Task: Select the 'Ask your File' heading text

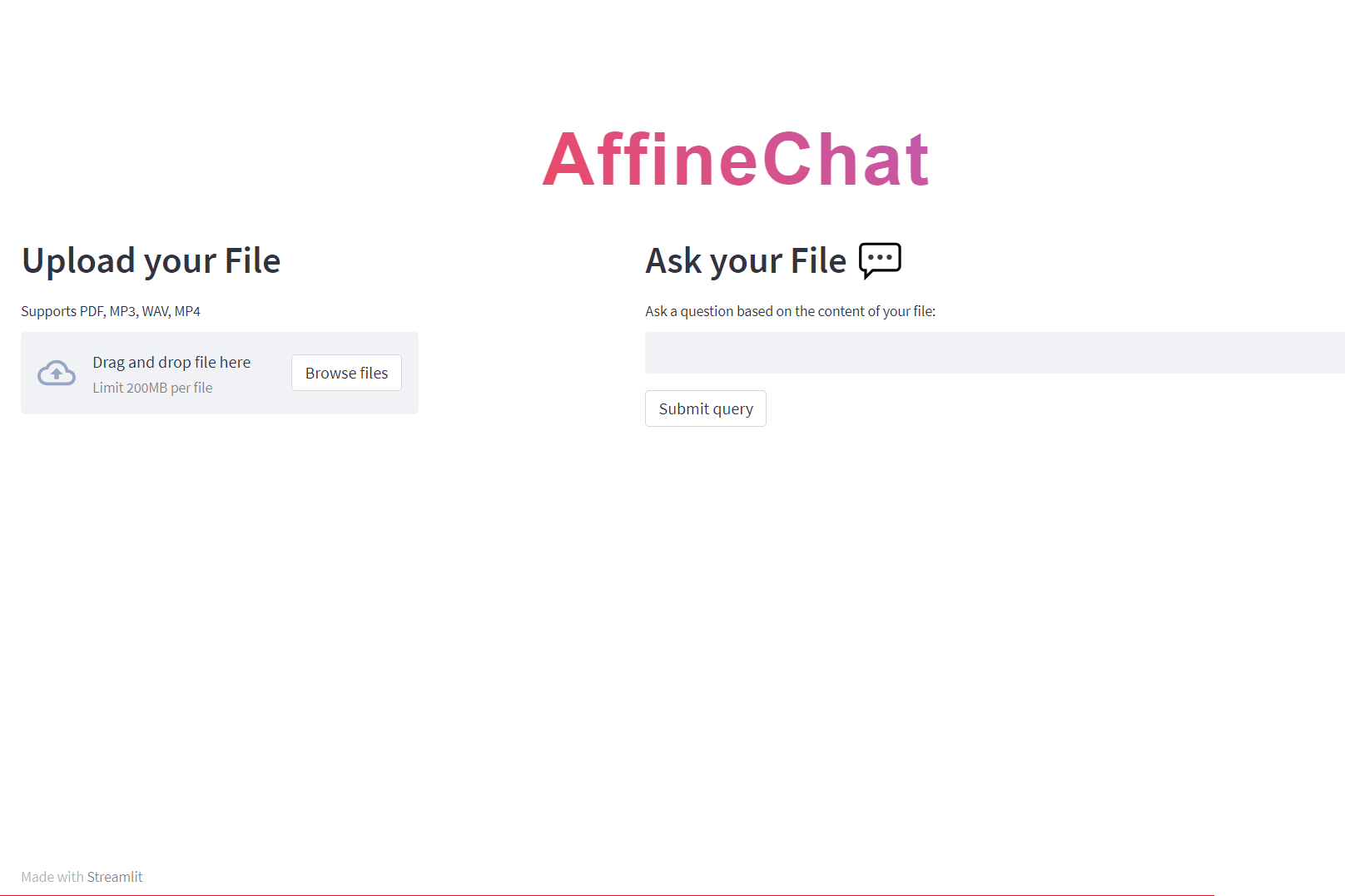Action: coord(746,261)
